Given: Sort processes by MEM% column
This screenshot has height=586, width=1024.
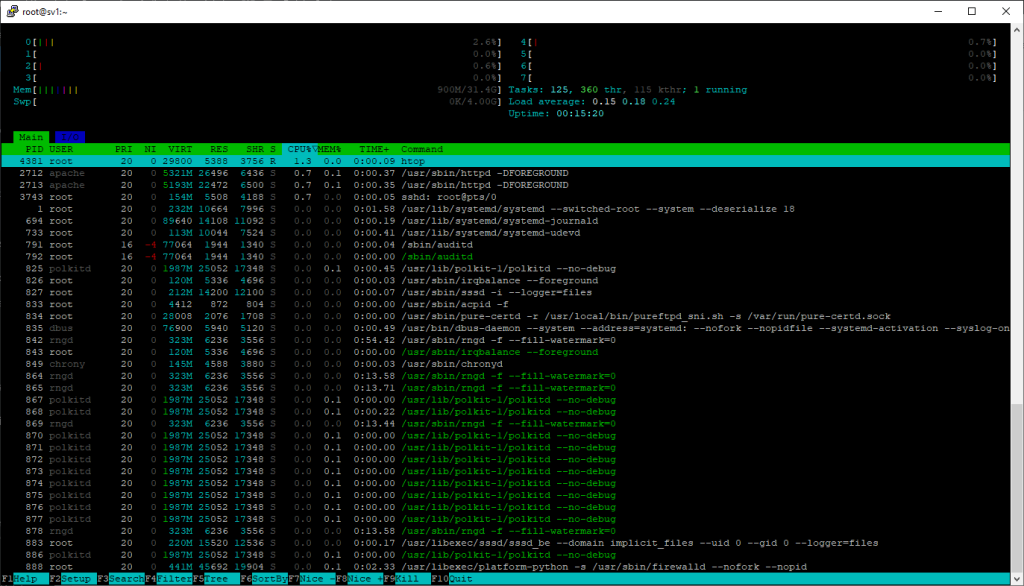Looking at the screenshot, I should tap(330, 149).
